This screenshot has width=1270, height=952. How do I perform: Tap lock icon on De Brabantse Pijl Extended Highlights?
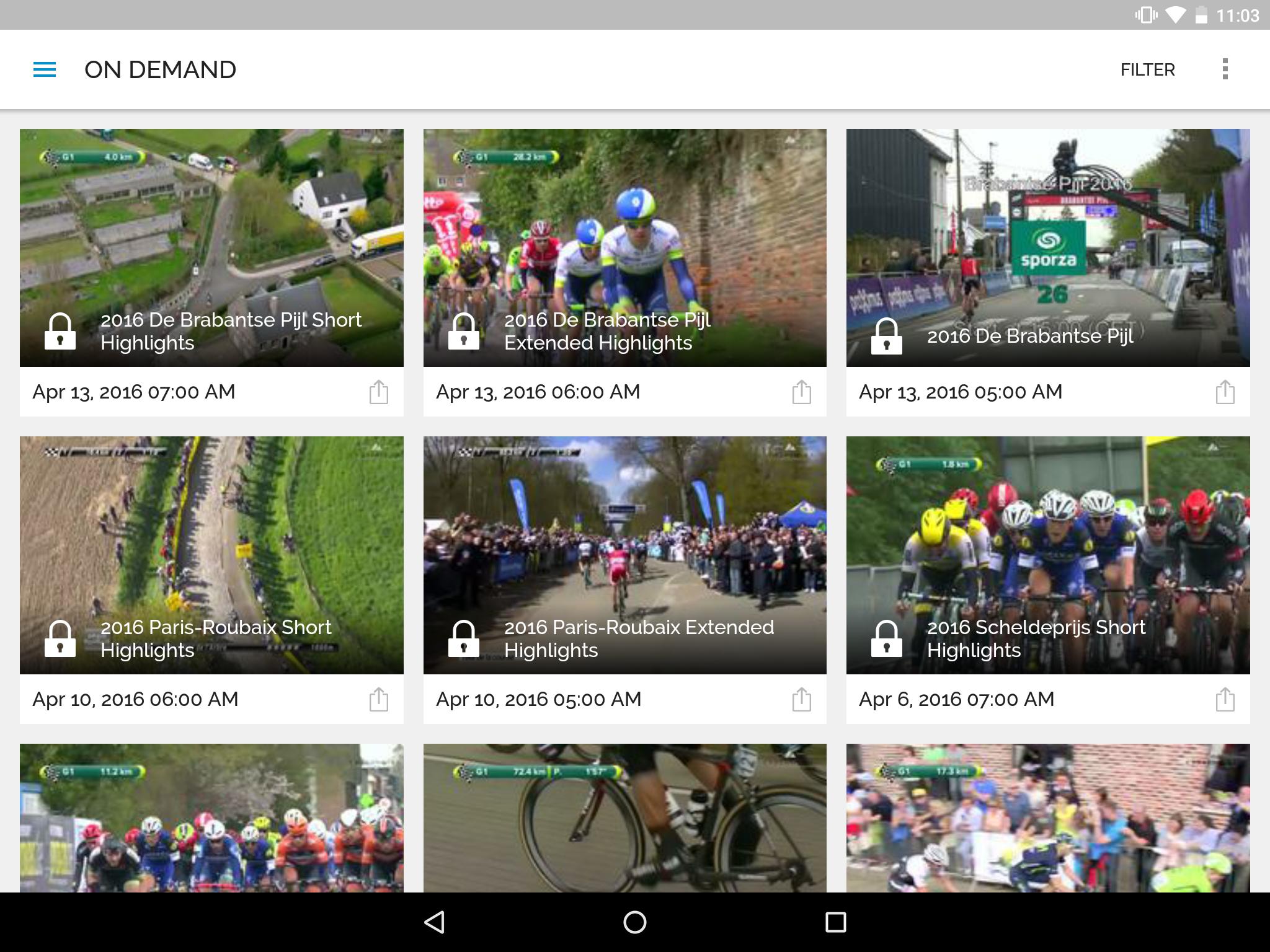tap(464, 331)
